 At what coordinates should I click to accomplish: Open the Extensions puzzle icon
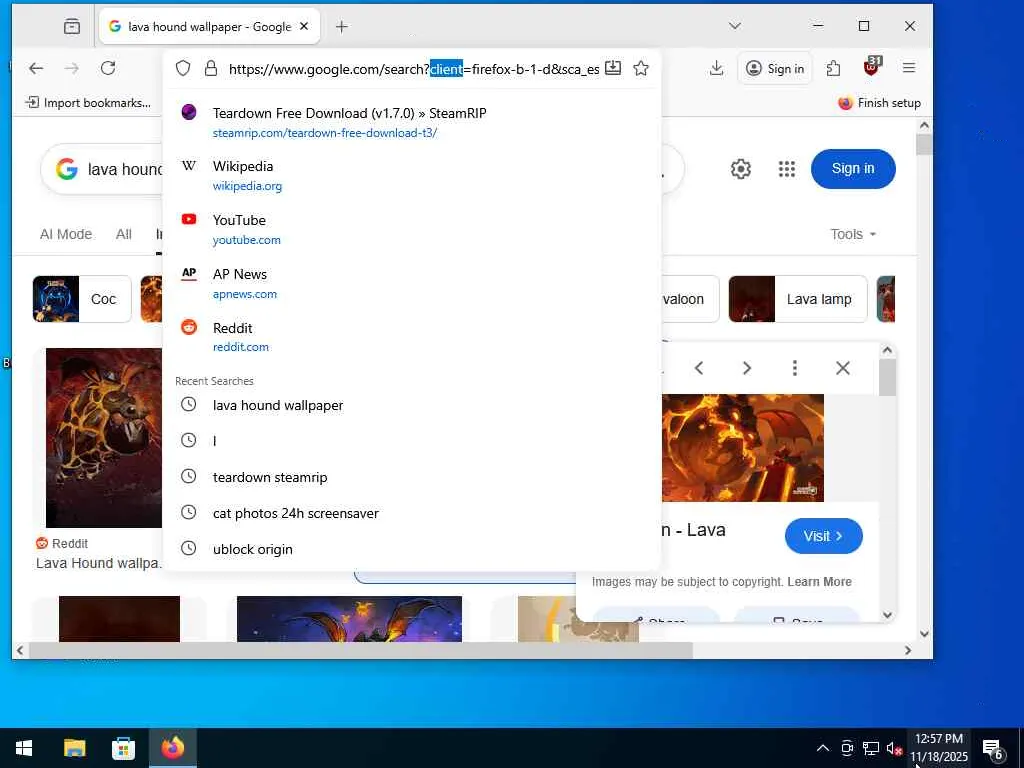[x=833, y=68]
